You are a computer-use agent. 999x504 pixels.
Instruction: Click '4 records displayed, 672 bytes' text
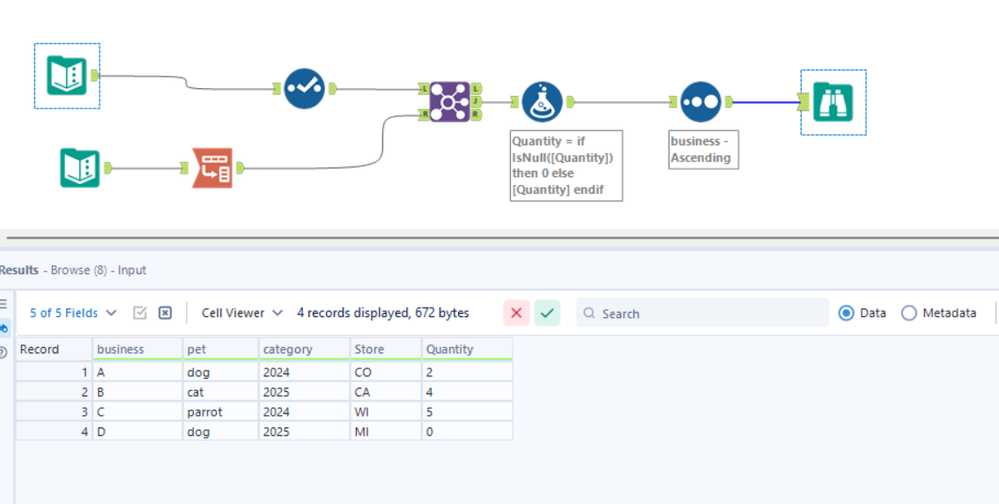[x=383, y=313]
